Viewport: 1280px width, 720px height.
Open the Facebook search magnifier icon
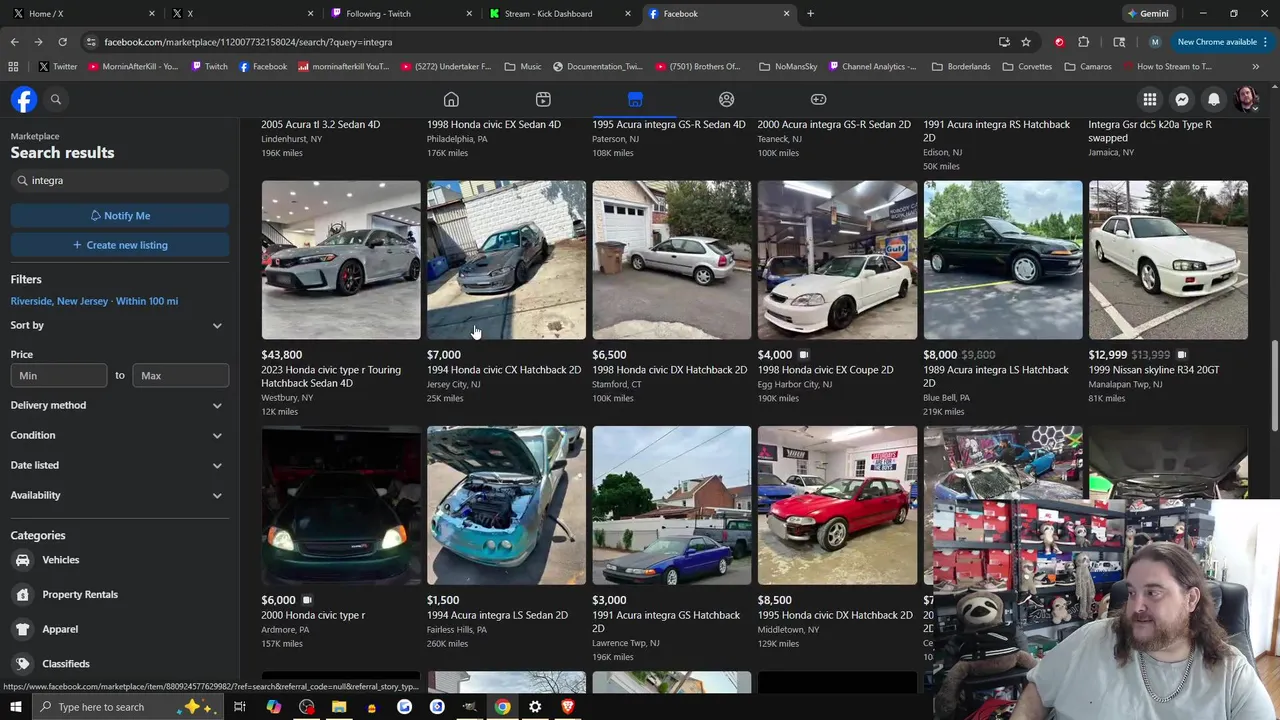pos(56,99)
